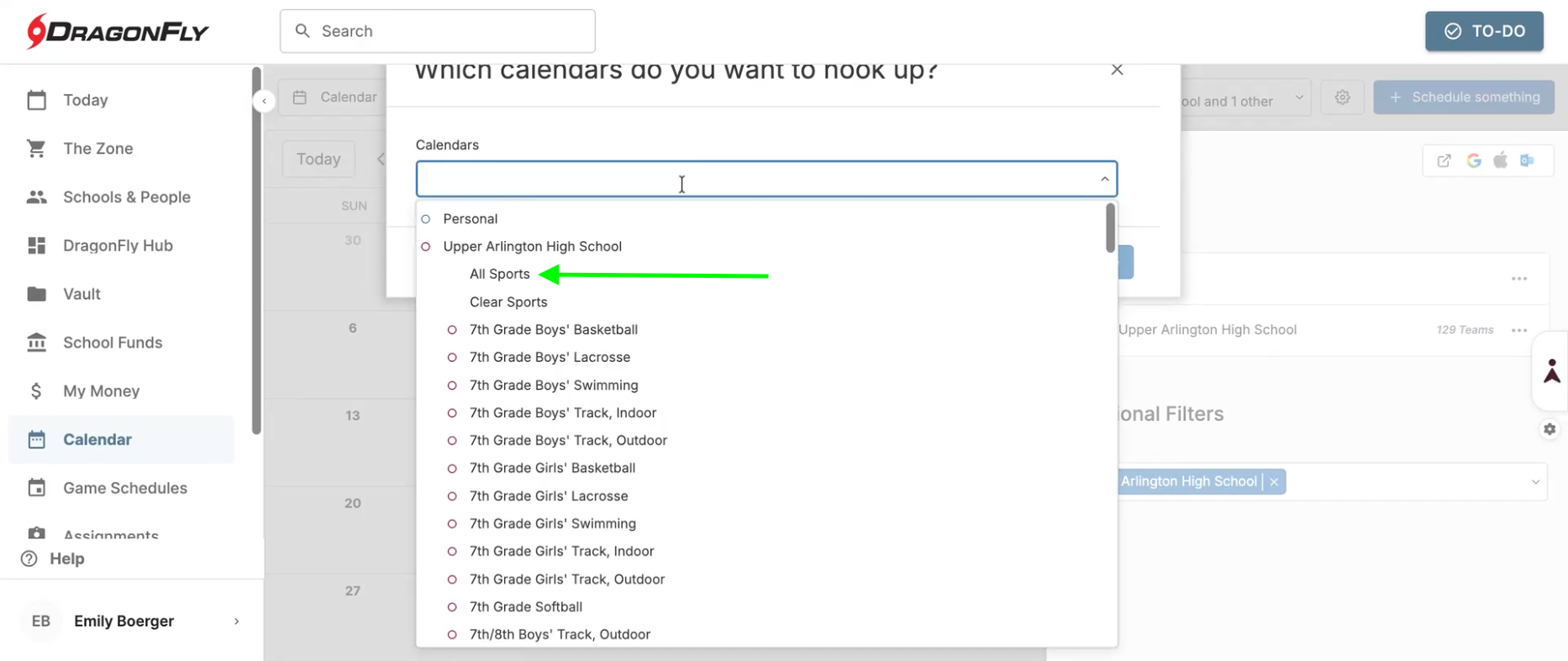This screenshot has width=1568, height=661.
Task: Choose All Sports in the list
Action: pyautogui.click(x=500, y=275)
